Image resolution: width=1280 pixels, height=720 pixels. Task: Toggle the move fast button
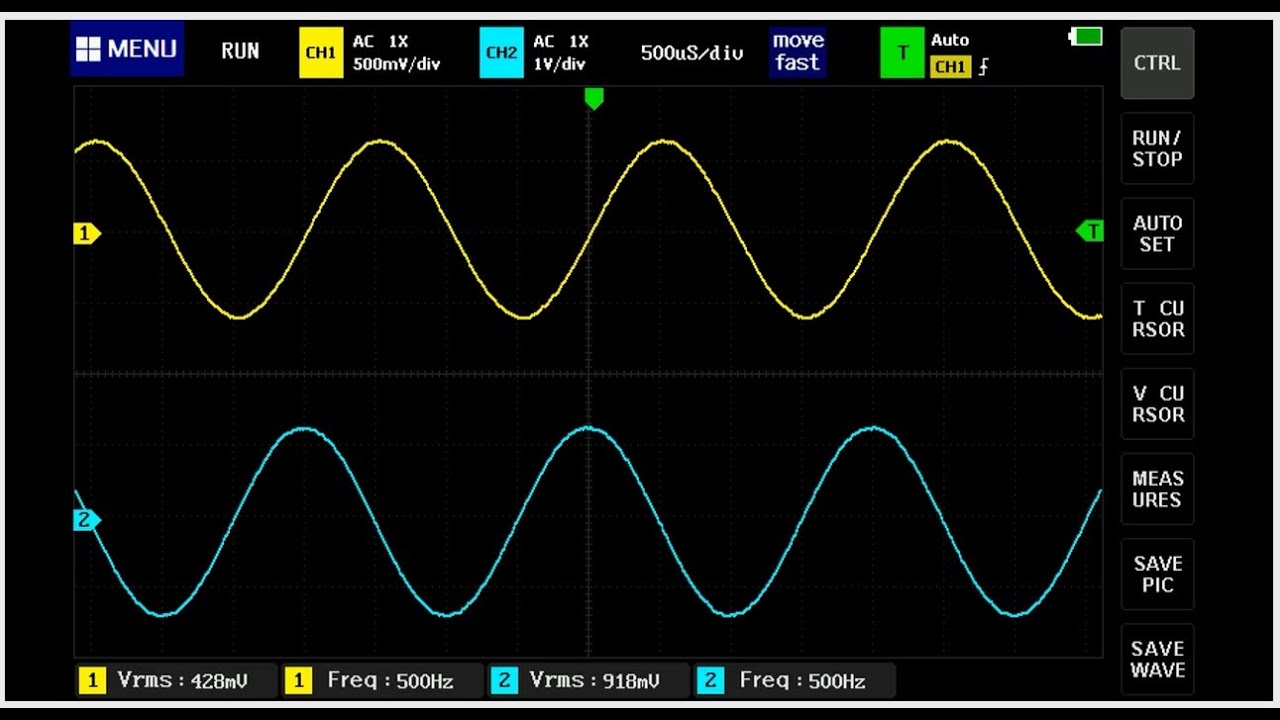798,52
